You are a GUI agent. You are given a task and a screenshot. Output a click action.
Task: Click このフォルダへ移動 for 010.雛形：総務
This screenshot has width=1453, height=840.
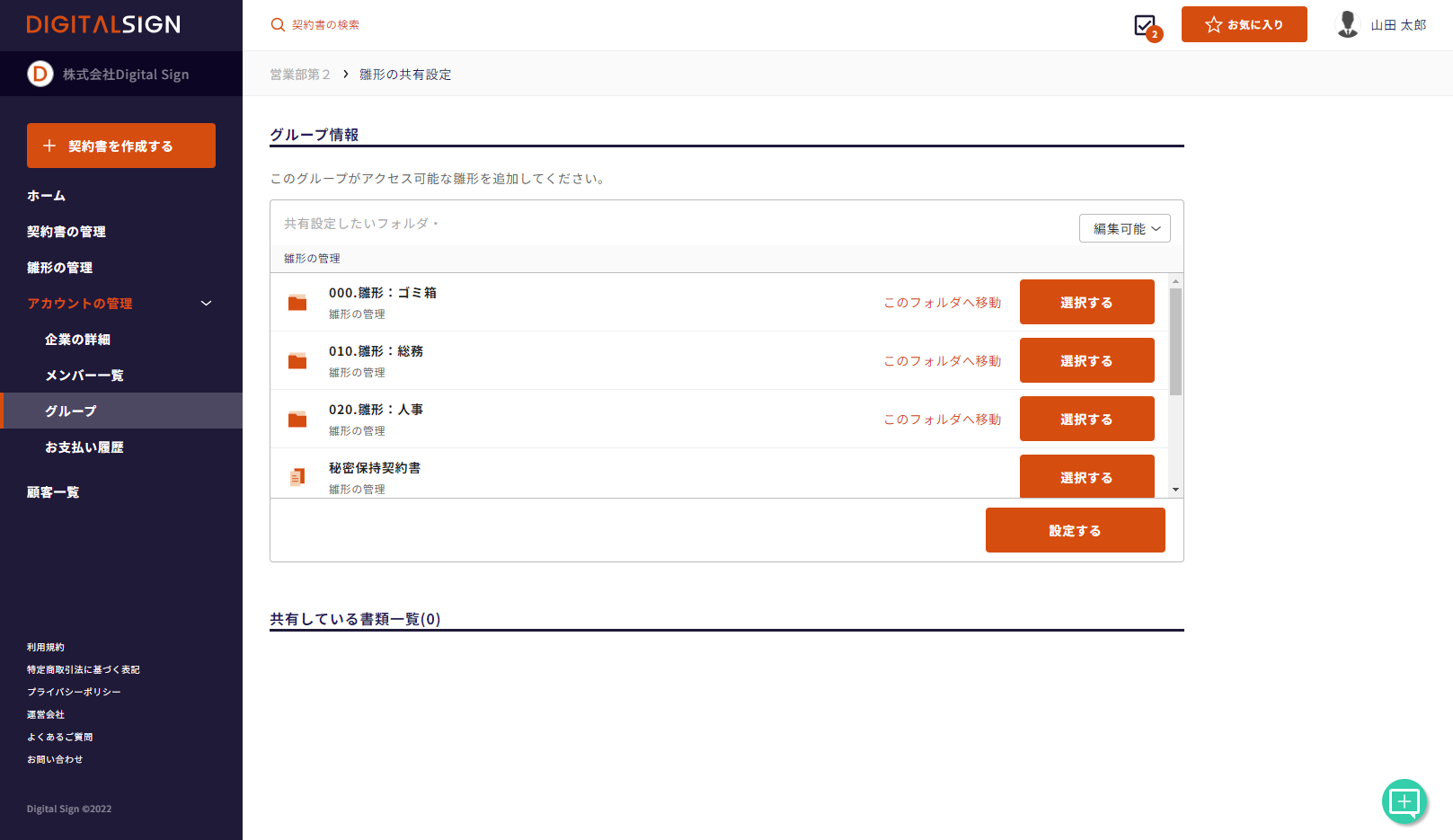pyautogui.click(x=942, y=361)
